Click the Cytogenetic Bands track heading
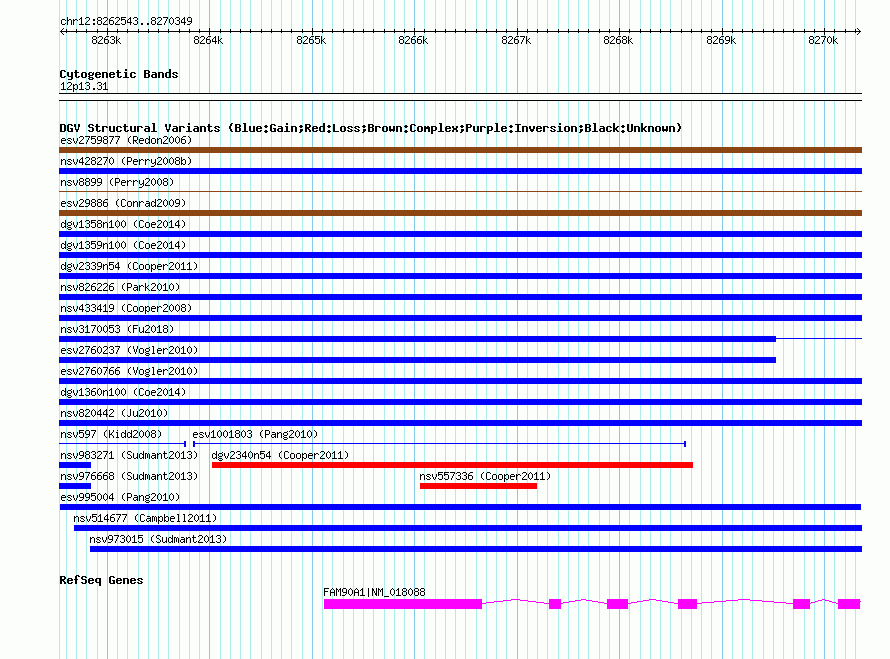The image size is (890, 659). coord(119,74)
